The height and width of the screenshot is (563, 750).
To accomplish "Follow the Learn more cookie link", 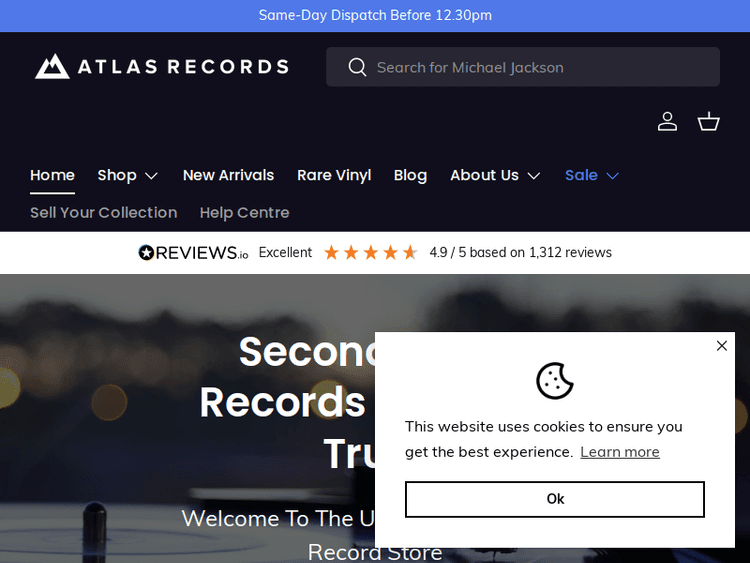I will point(620,452).
